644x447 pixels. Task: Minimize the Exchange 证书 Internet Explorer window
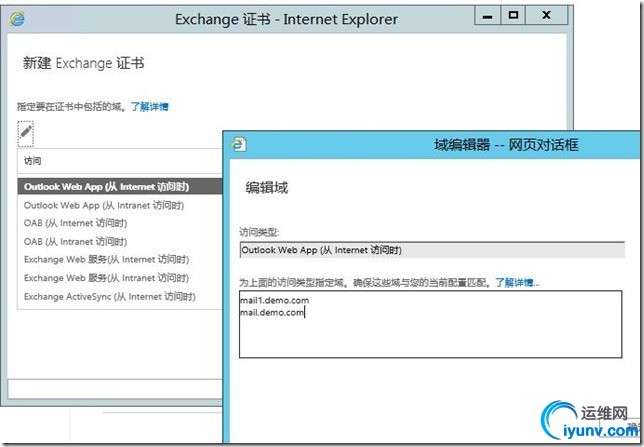tap(488, 16)
